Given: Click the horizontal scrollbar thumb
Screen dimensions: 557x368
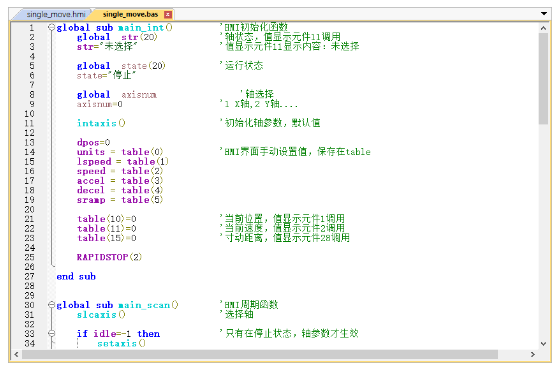Looking at the screenshot, I should coord(260,354).
